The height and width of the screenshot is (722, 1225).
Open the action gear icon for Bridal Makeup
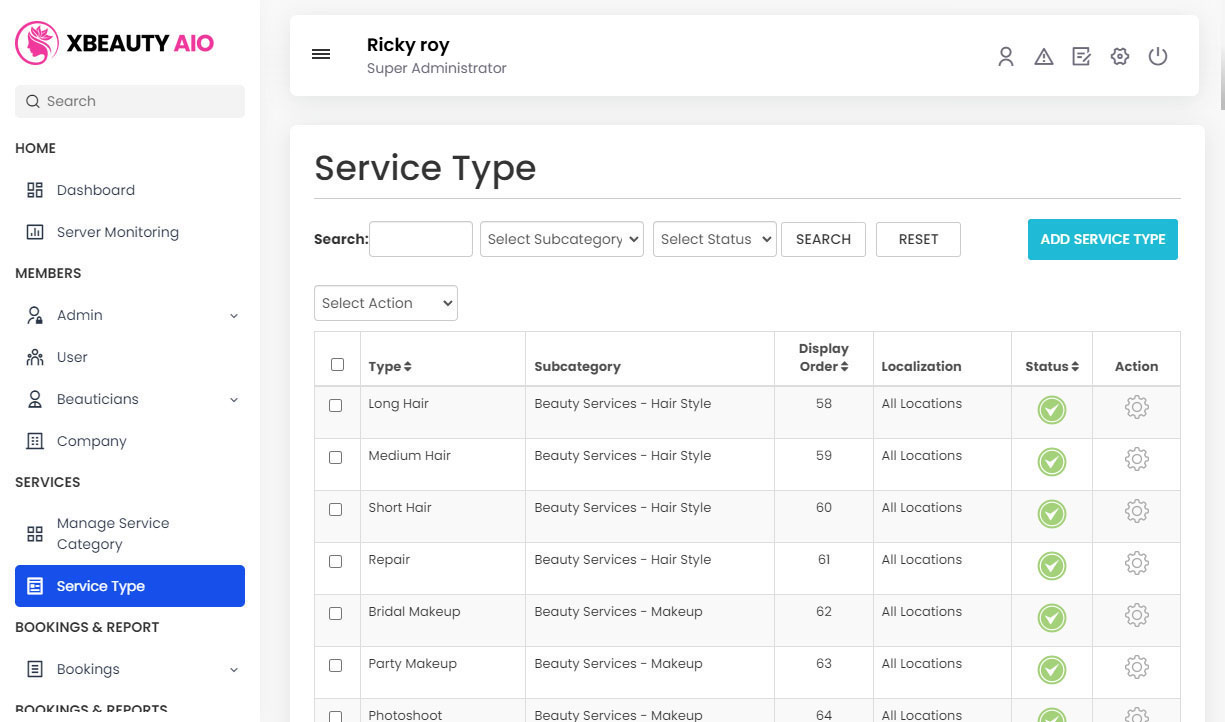pyautogui.click(x=1136, y=616)
